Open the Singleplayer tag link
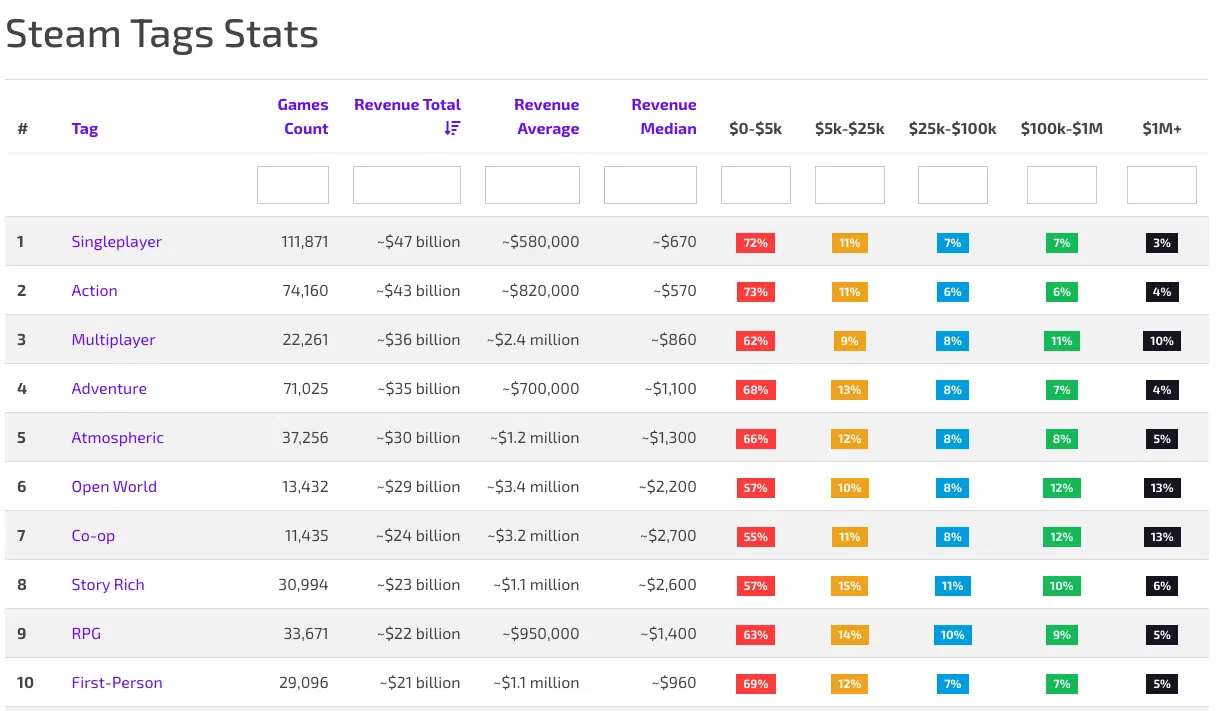 tap(116, 242)
